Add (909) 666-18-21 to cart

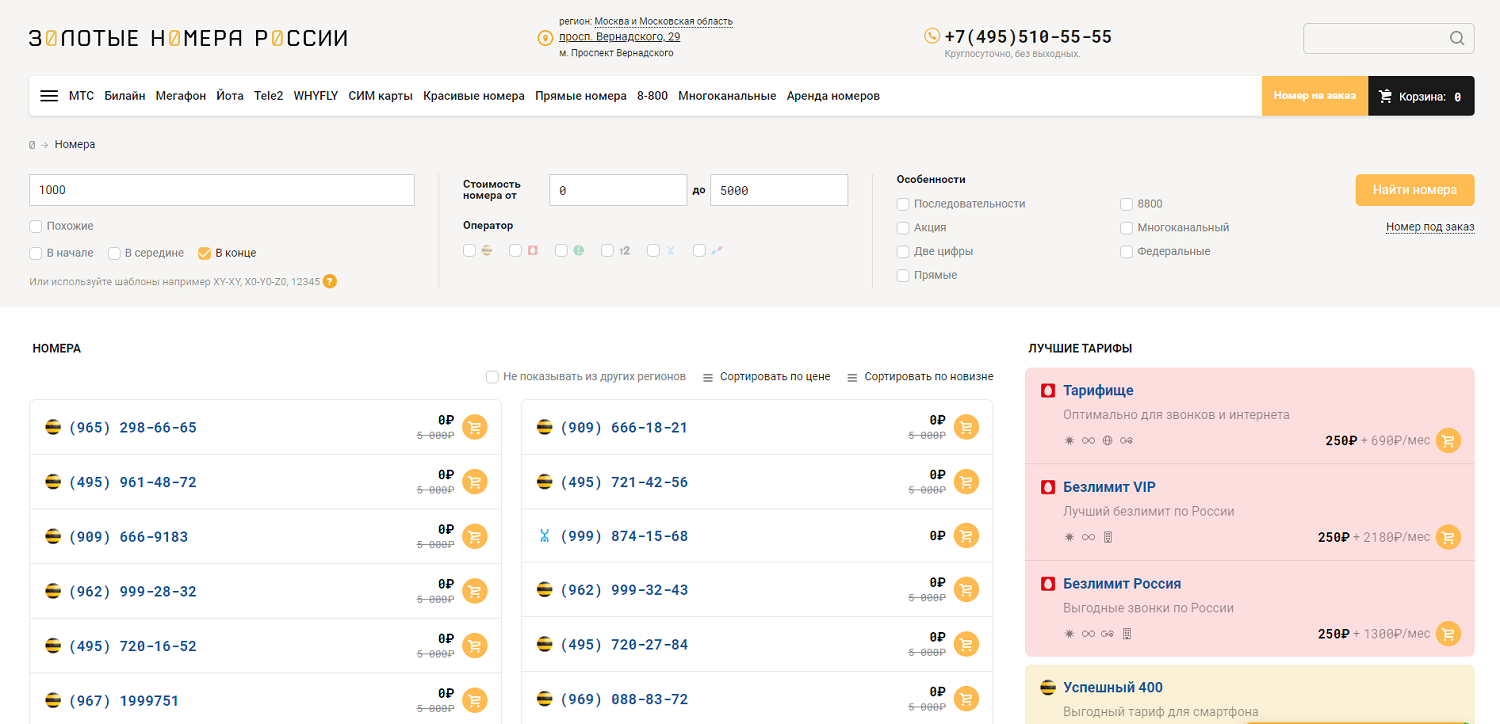click(x=966, y=427)
